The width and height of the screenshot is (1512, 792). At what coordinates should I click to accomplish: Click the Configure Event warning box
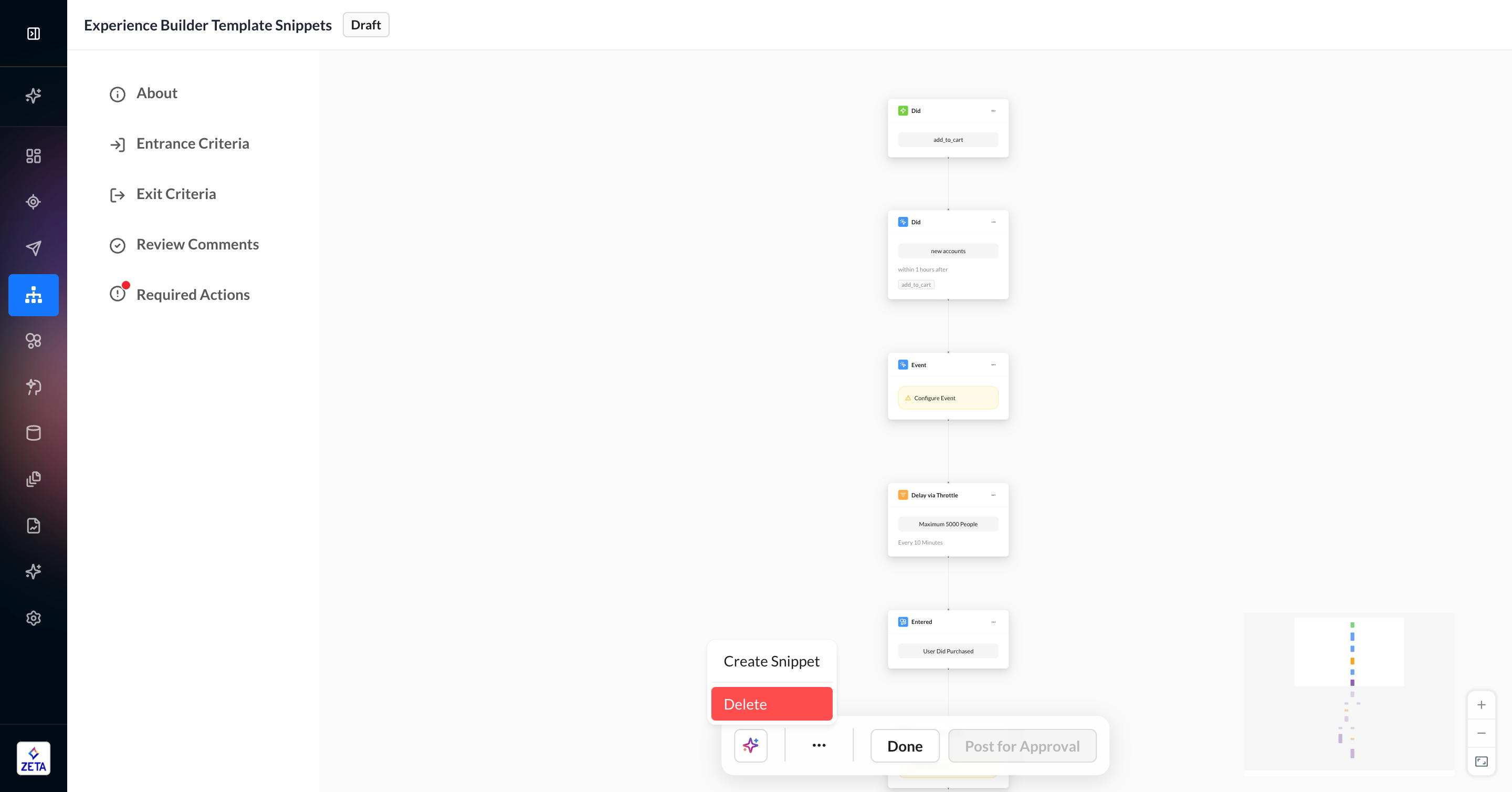pyautogui.click(x=947, y=398)
